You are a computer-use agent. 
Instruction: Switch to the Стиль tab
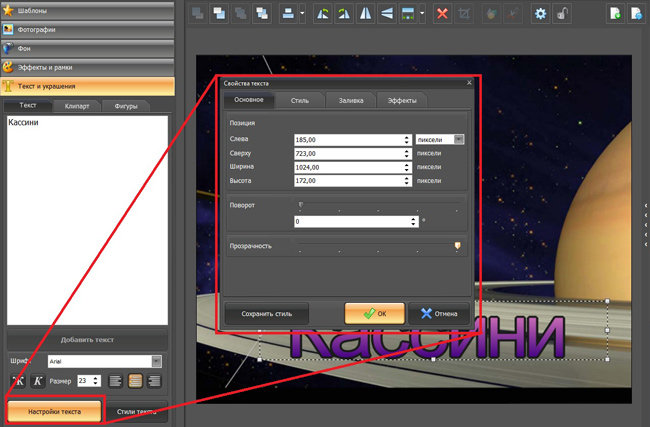(x=300, y=101)
